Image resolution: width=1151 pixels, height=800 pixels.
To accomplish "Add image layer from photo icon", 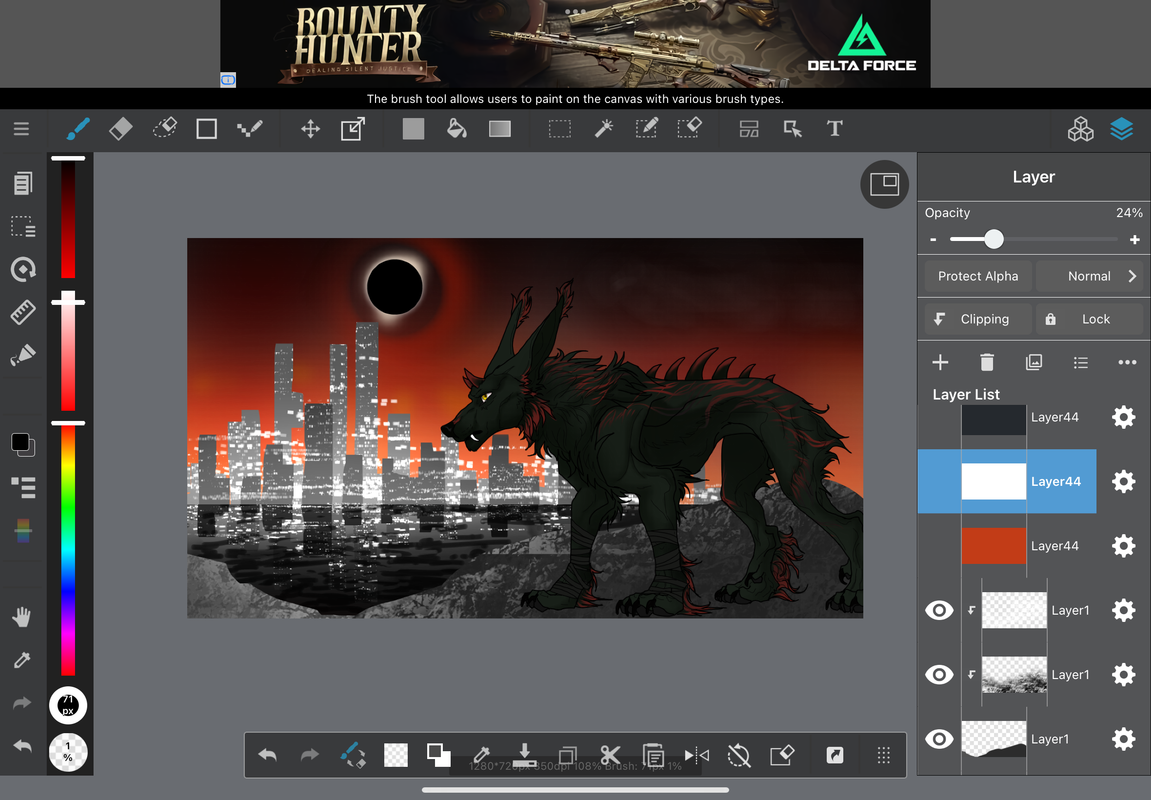I will click(x=1034, y=363).
